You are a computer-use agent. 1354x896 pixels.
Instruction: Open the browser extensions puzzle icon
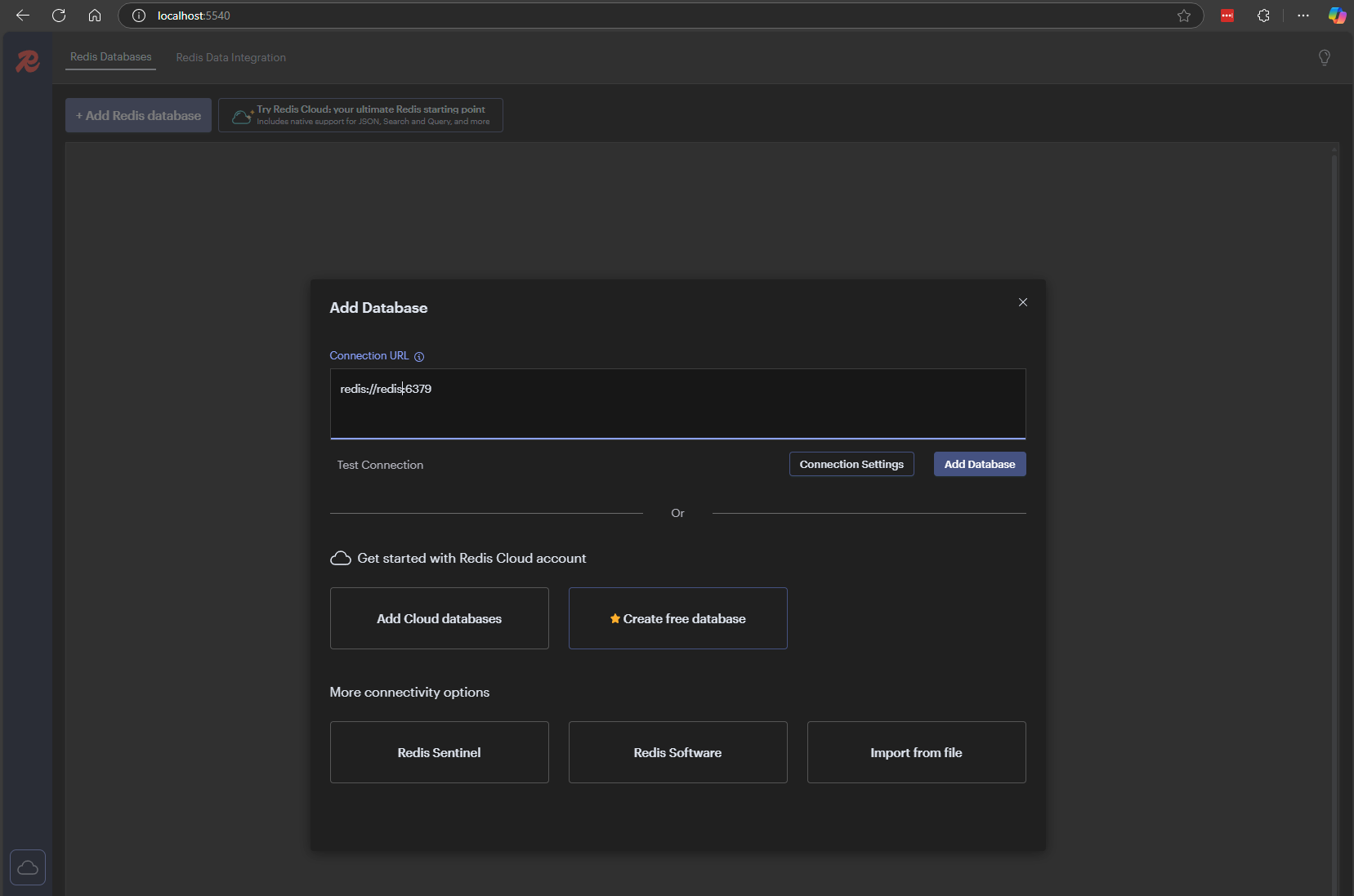point(1263,16)
